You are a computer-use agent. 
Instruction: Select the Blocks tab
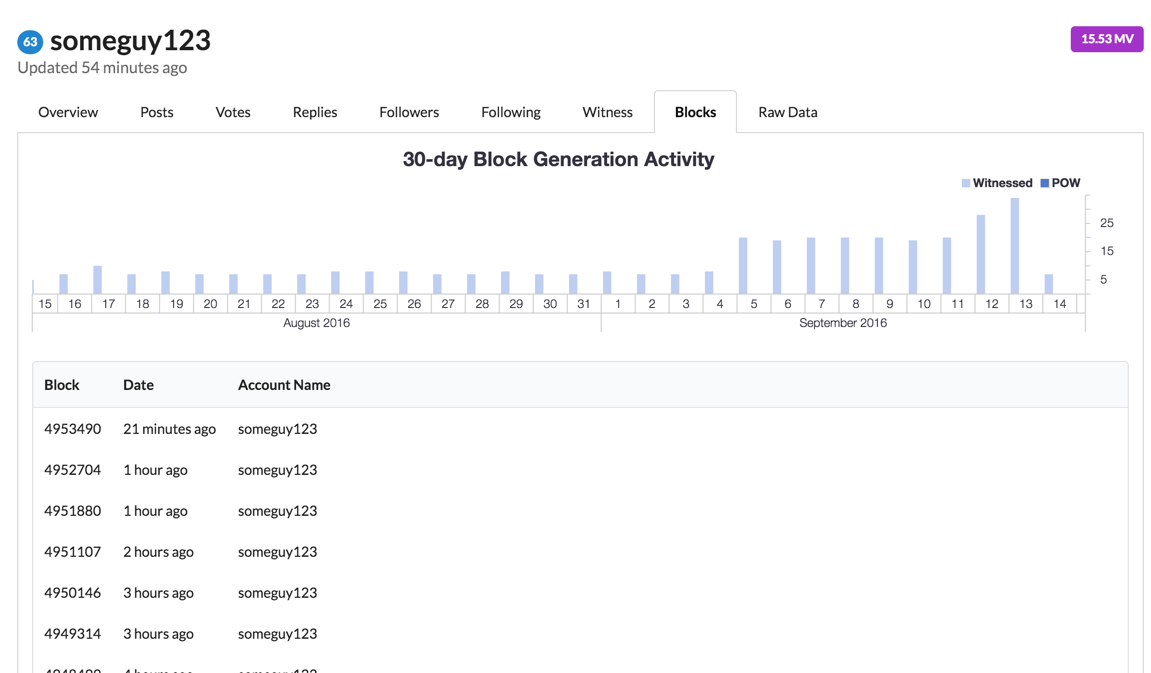coord(695,112)
